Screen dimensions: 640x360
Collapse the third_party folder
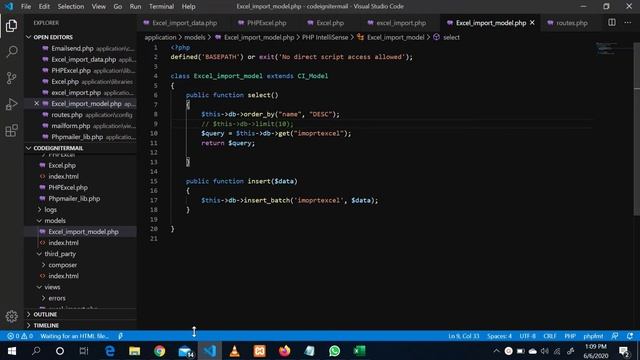pos(60,254)
